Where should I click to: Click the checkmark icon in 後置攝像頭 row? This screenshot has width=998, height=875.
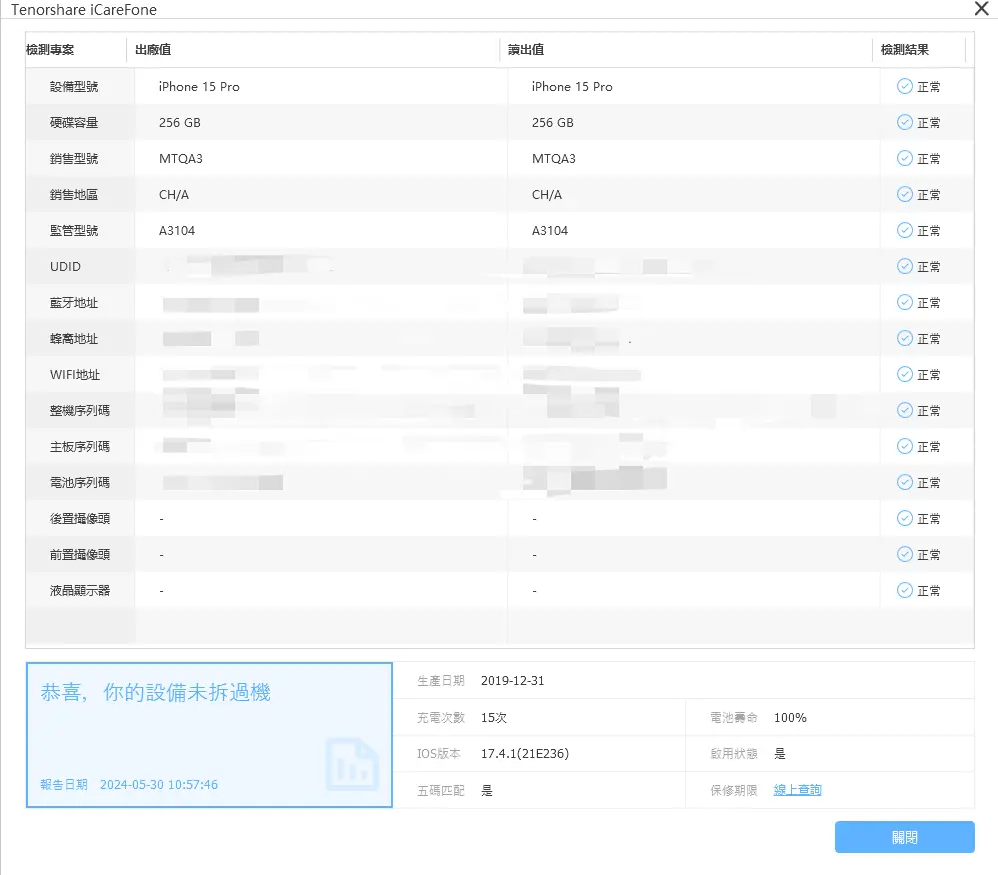[904, 518]
